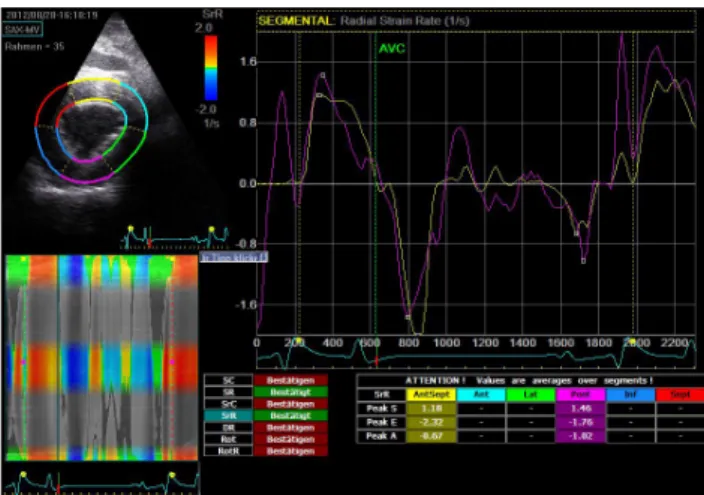Click the green AVC marker label
Image resolution: width=704 pixels, height=495 pixels.
392,49
